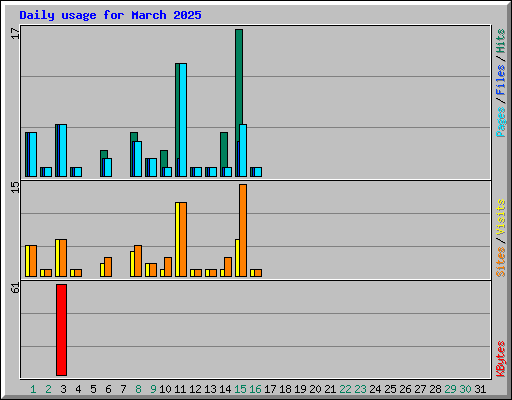
Task: Click the 'Hits' legend label
Action: tap(501, 41)
